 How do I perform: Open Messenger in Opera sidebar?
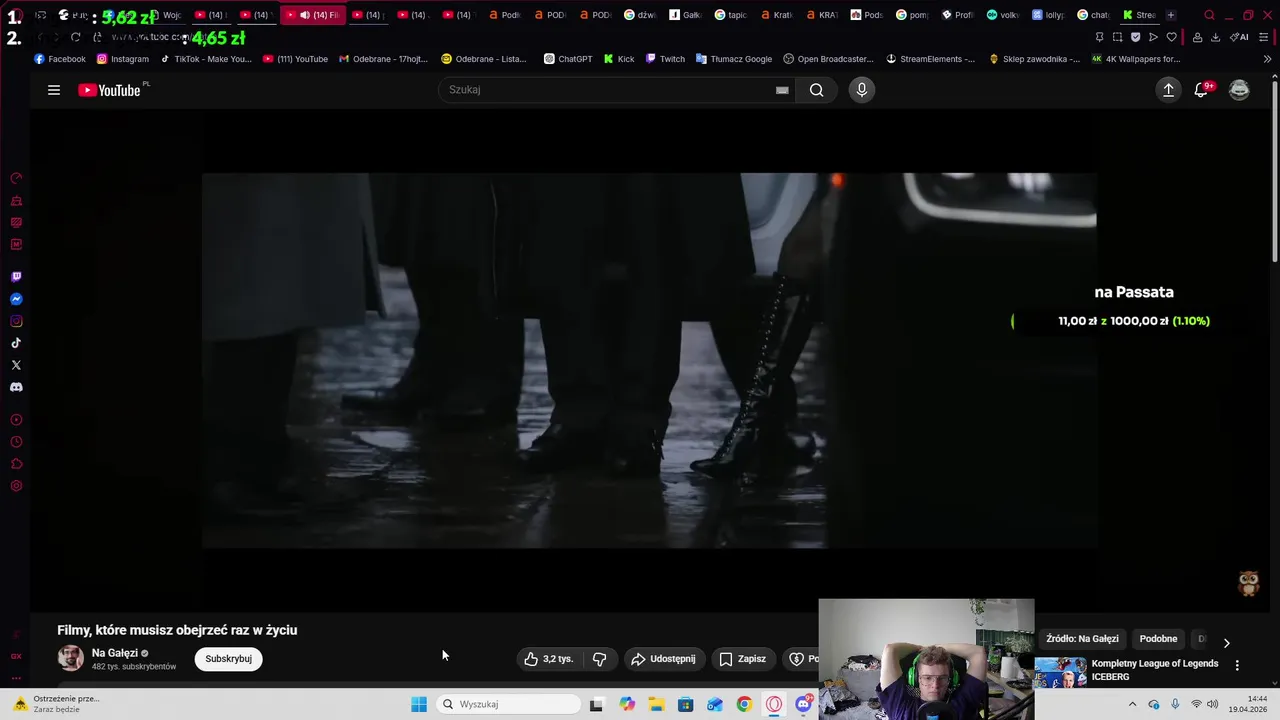(16, 299)
